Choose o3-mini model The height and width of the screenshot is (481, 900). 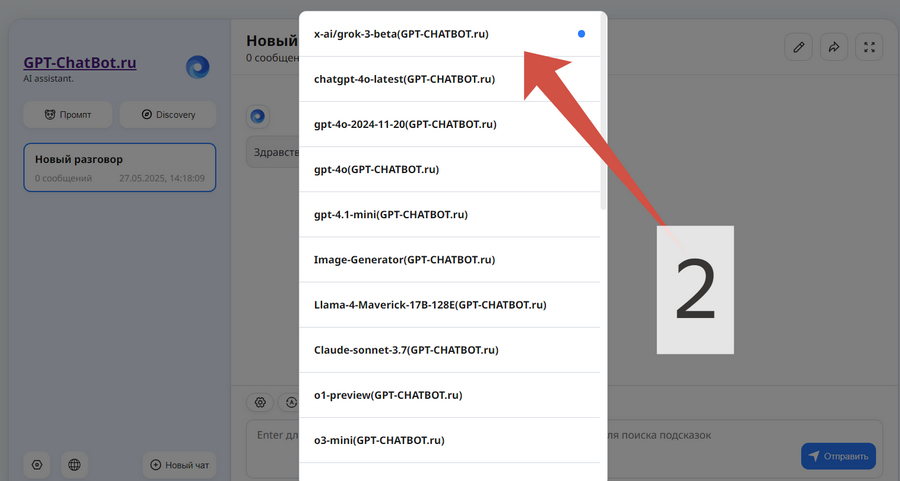449,440
